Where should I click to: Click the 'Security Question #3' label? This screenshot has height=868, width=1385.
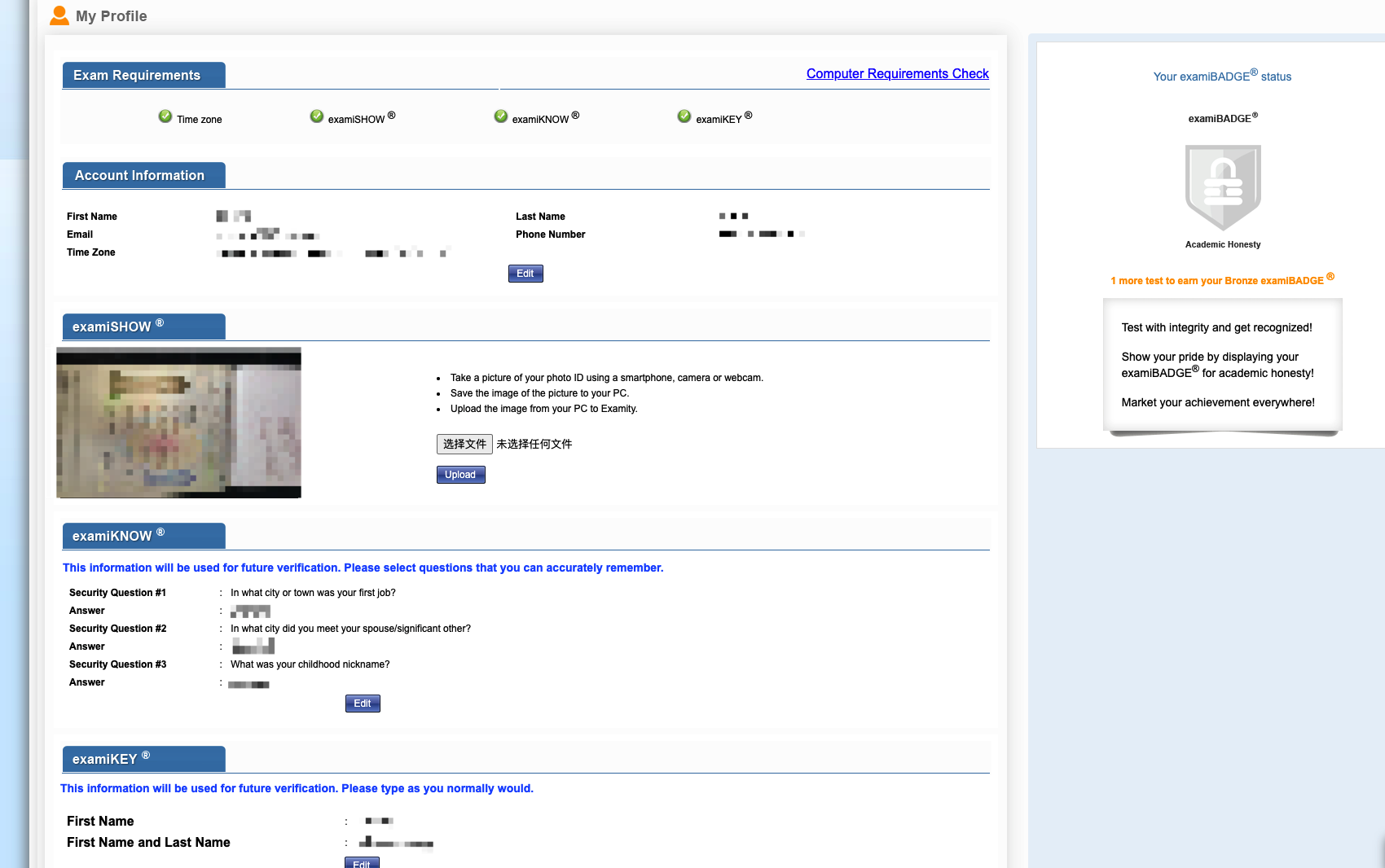[117, 664]
